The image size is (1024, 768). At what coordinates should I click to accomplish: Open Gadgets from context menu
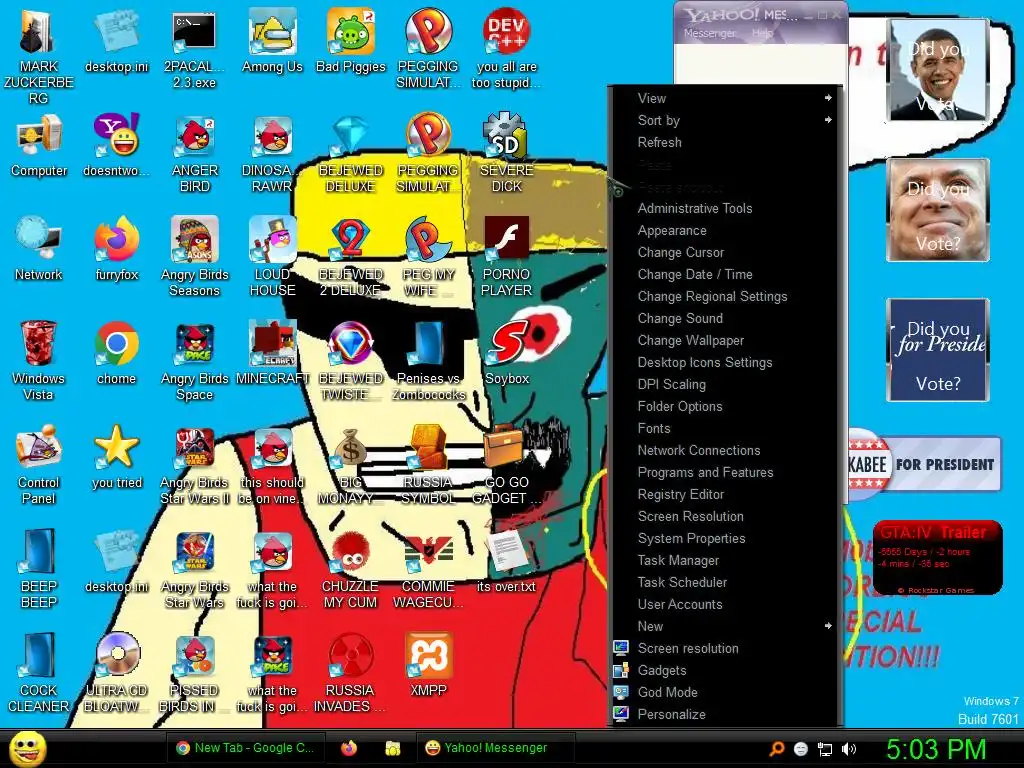point(725,670)
